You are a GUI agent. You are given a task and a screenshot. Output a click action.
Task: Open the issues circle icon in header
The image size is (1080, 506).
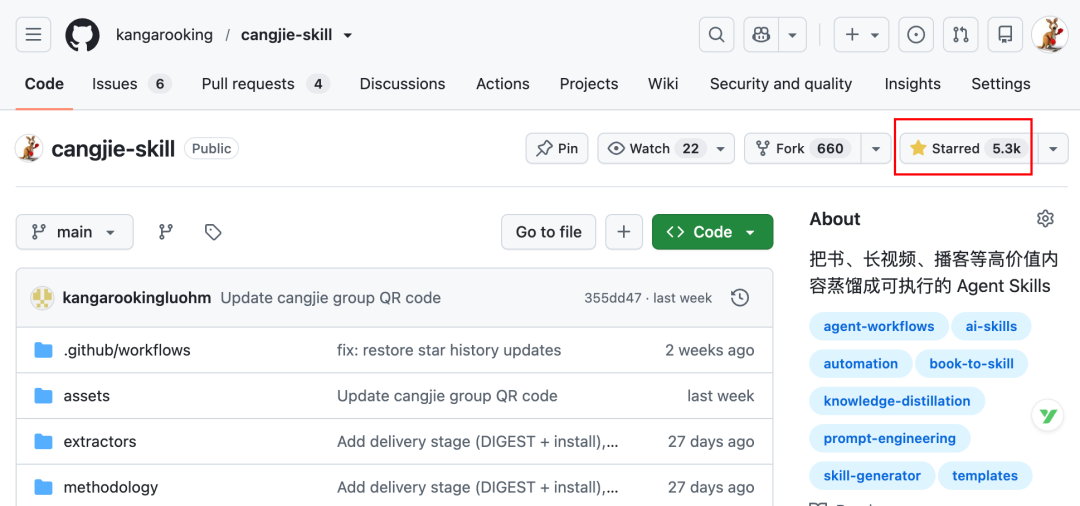[916, 34]
